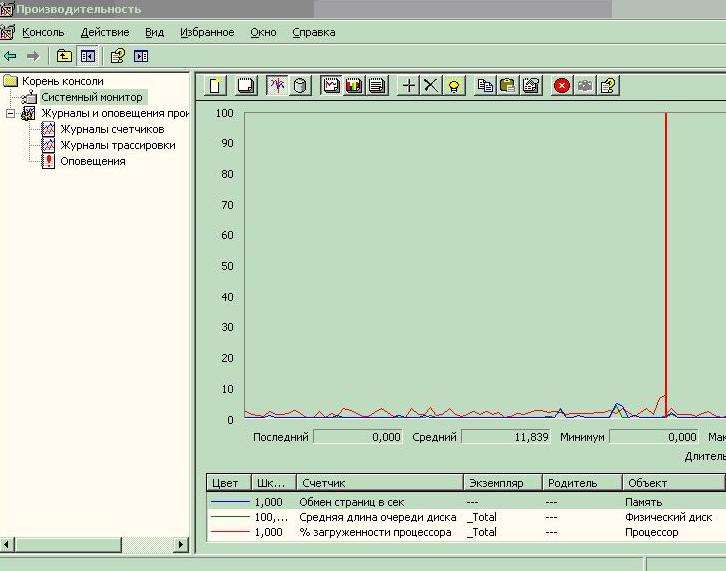The width and height of the screenshot is (726, 571).
Task: Open the Действие menu
Action: [x=105, y=32]
